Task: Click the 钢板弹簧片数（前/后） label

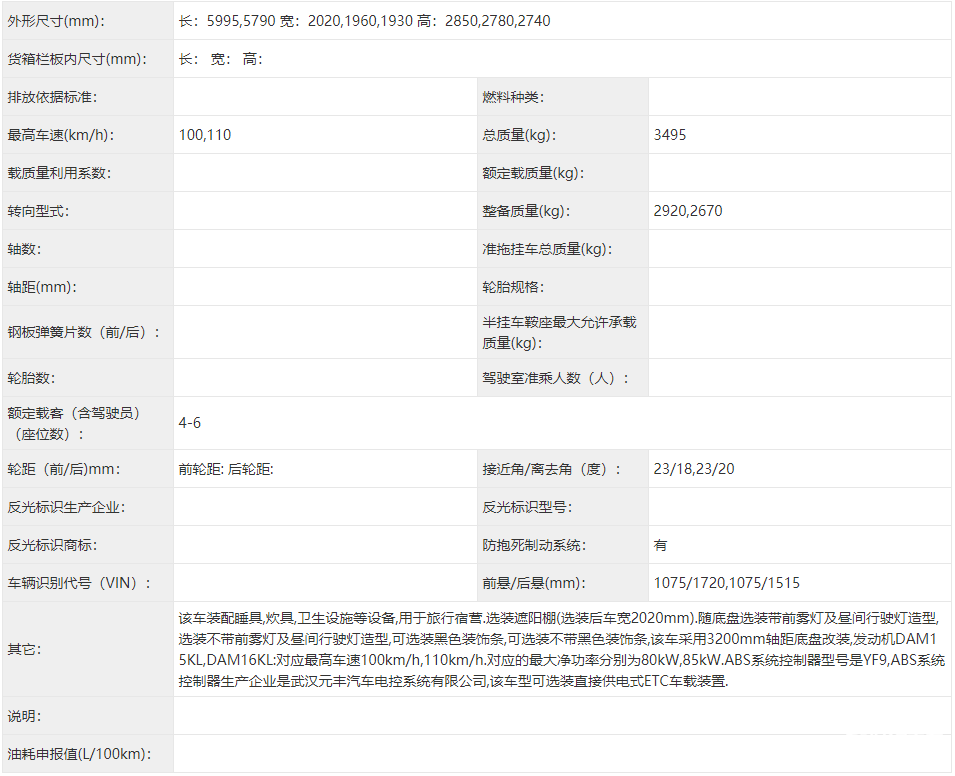Action: click(x=83, y=333)
